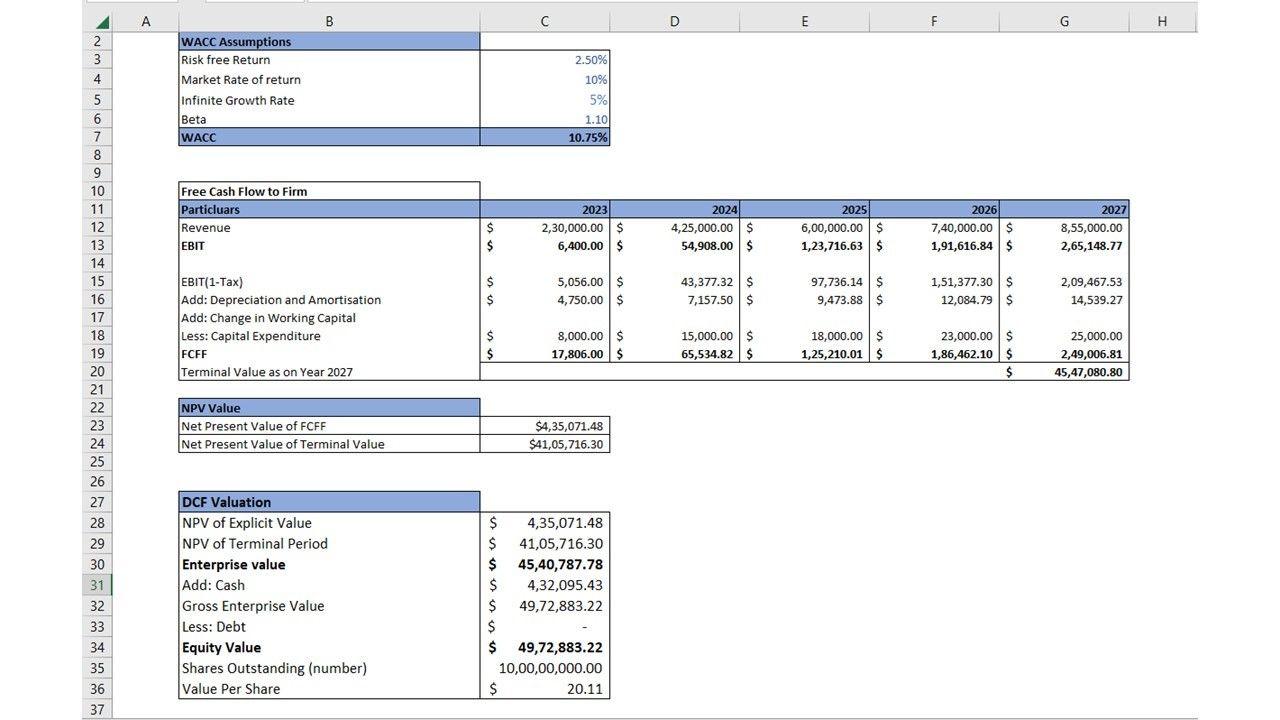Select column C header

click(x=544, y=21)
